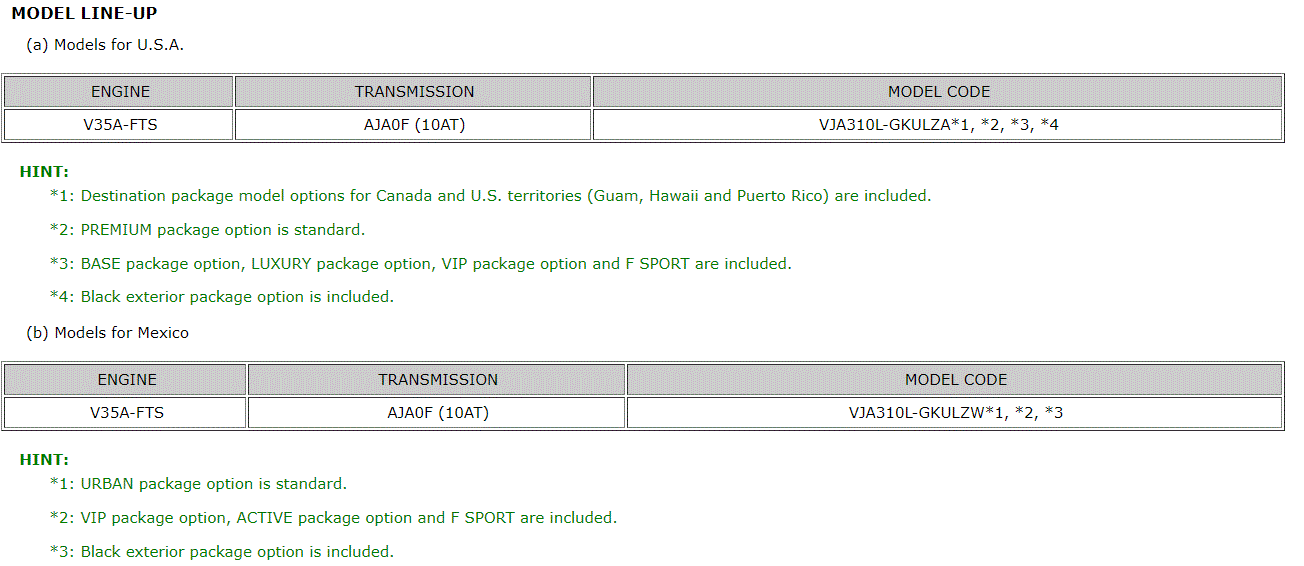Click the hint about Canada and U.S. territories
The image size is (1304, 566).
490,196
